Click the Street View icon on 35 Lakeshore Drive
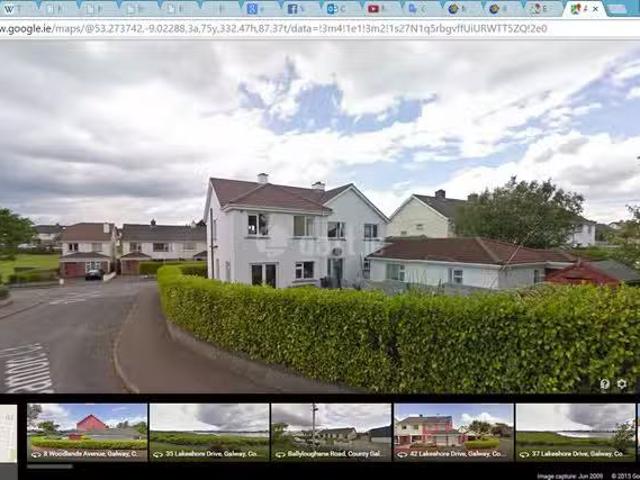Screen dimensions: 640x480 (x=158, y=454)
